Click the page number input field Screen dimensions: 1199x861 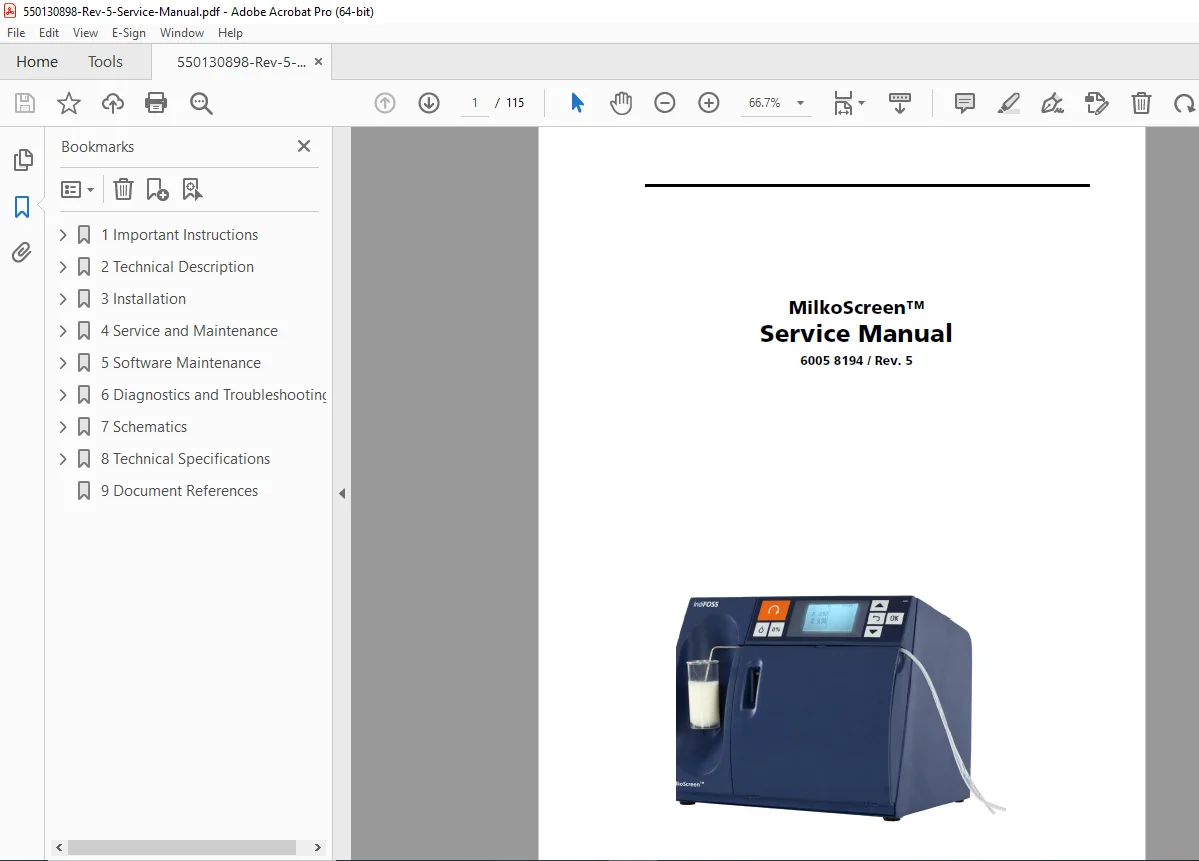(x=475, y=102)
